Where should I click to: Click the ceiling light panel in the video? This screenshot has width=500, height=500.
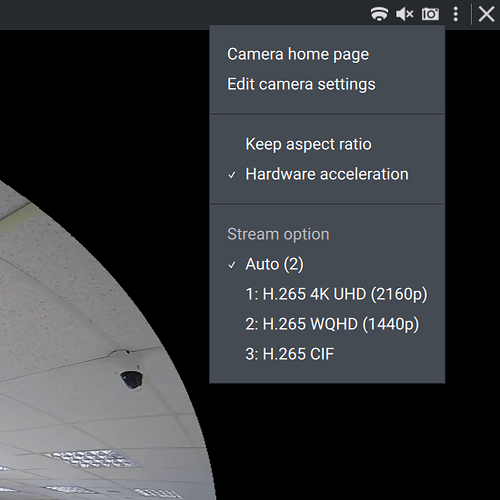point(91,459)
